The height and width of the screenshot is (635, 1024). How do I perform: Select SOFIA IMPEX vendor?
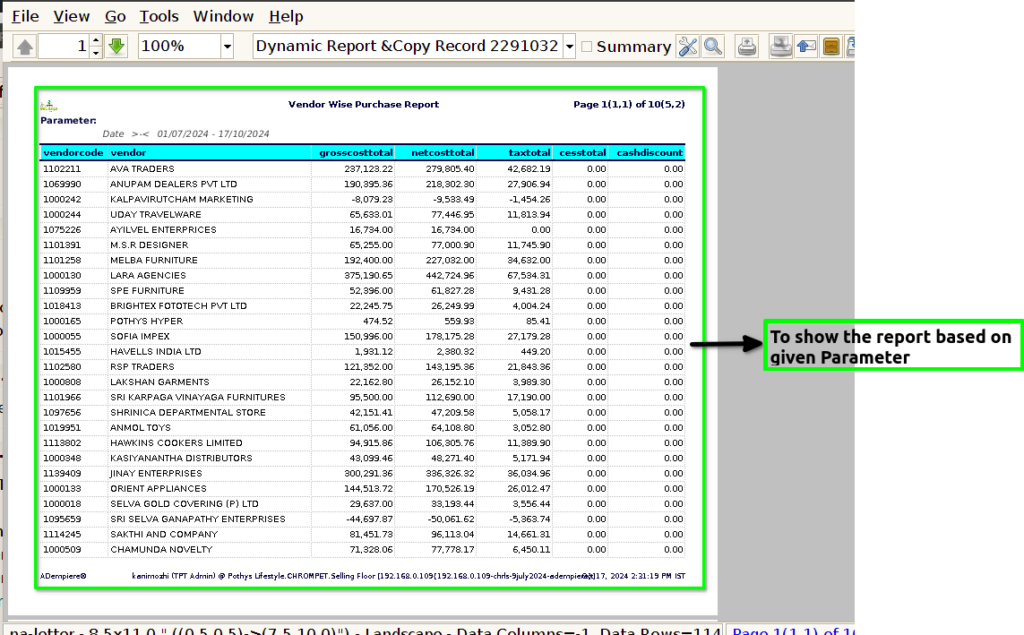point(140,336)
